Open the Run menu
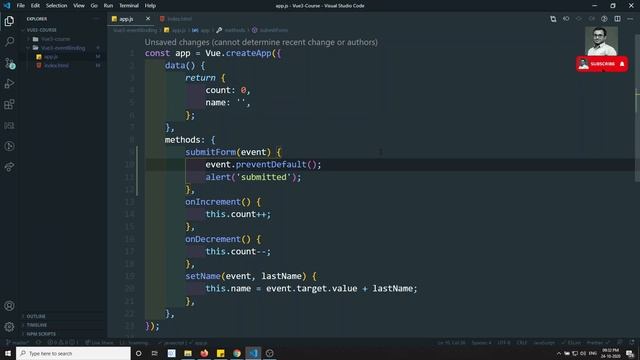Screen dimensions: 640x360 point(108,6)
